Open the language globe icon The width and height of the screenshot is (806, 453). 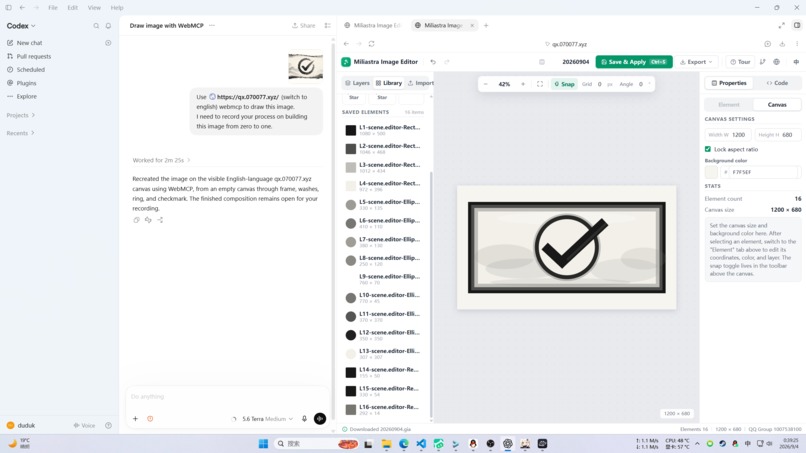tap(776, 62)
